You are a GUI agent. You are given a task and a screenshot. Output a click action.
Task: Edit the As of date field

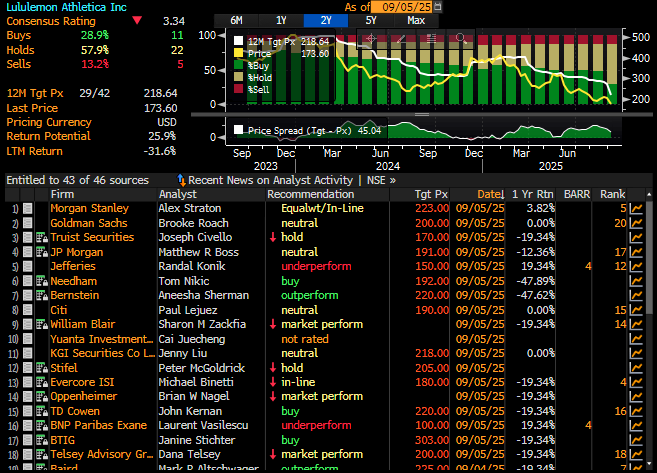click(401, 7)
